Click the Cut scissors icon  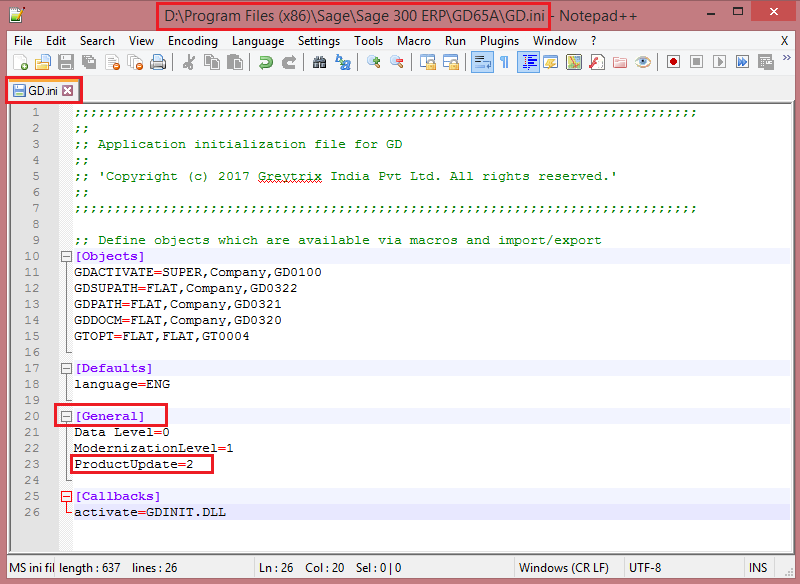click(189, 62)
